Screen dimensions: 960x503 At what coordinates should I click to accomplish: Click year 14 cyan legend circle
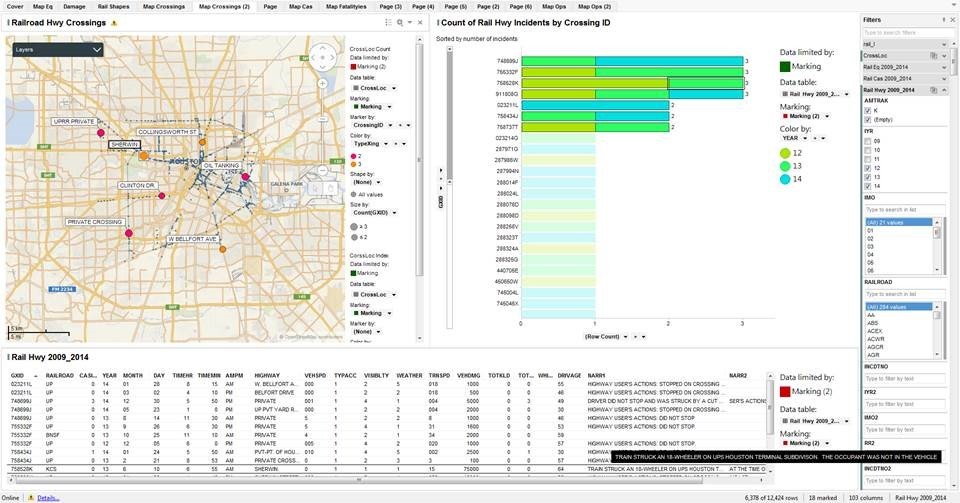click(x=785, y=179)
